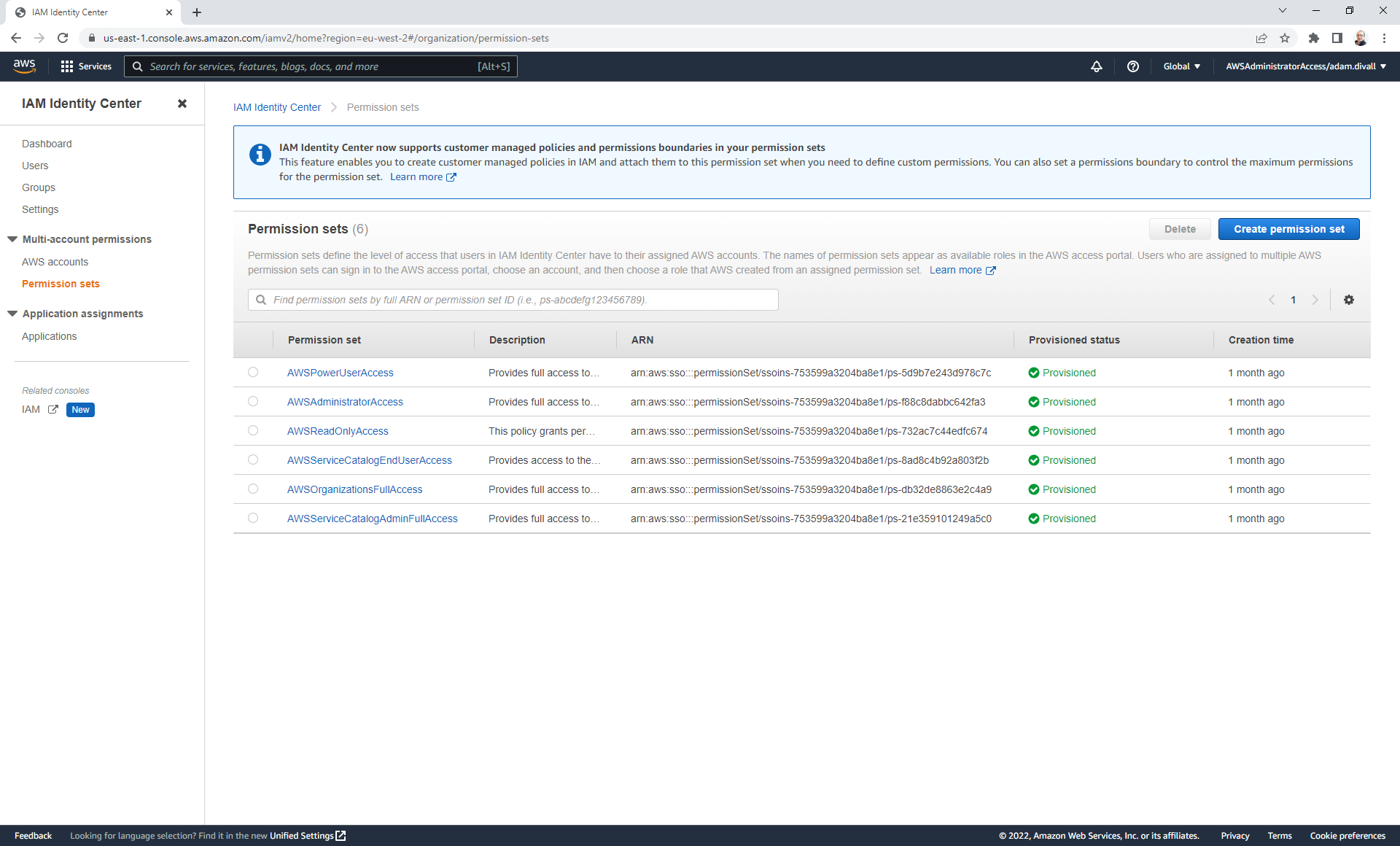
Task: Open the help question mark icon
Action: pyautogui.click(x=1132, y=66)
